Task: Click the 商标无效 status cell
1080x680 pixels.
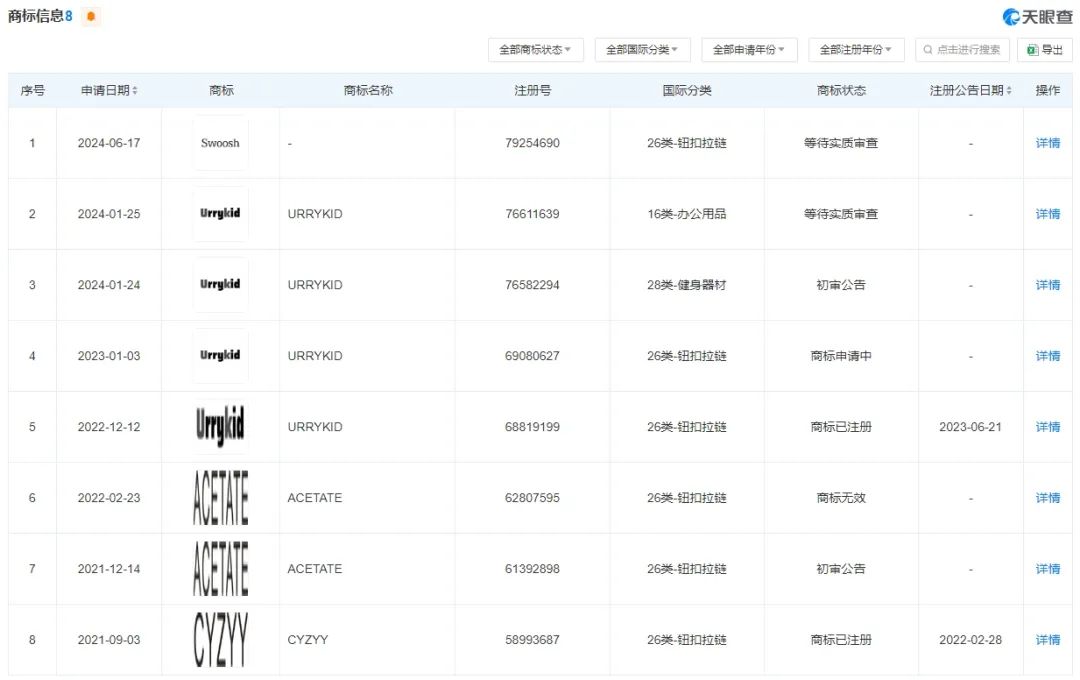Action: (841, 498)
